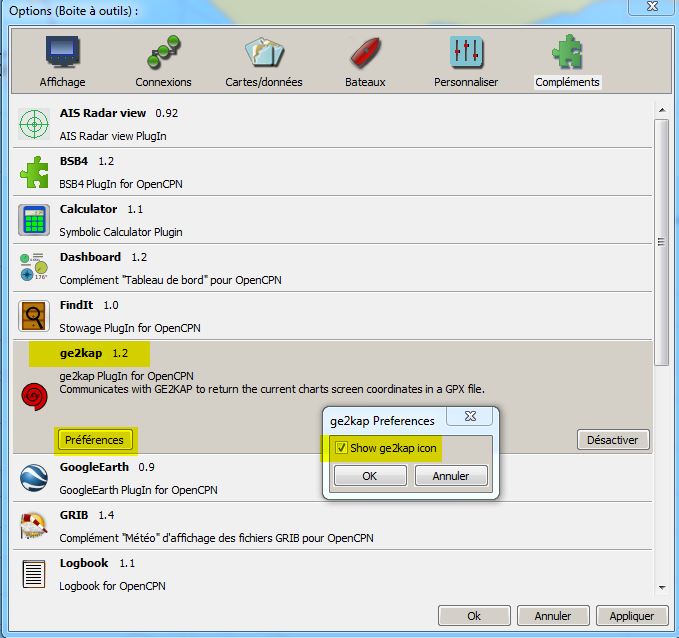Confirm ge2kap Preferences with OK
The image size is (679, 638).
tap(370, 476)
